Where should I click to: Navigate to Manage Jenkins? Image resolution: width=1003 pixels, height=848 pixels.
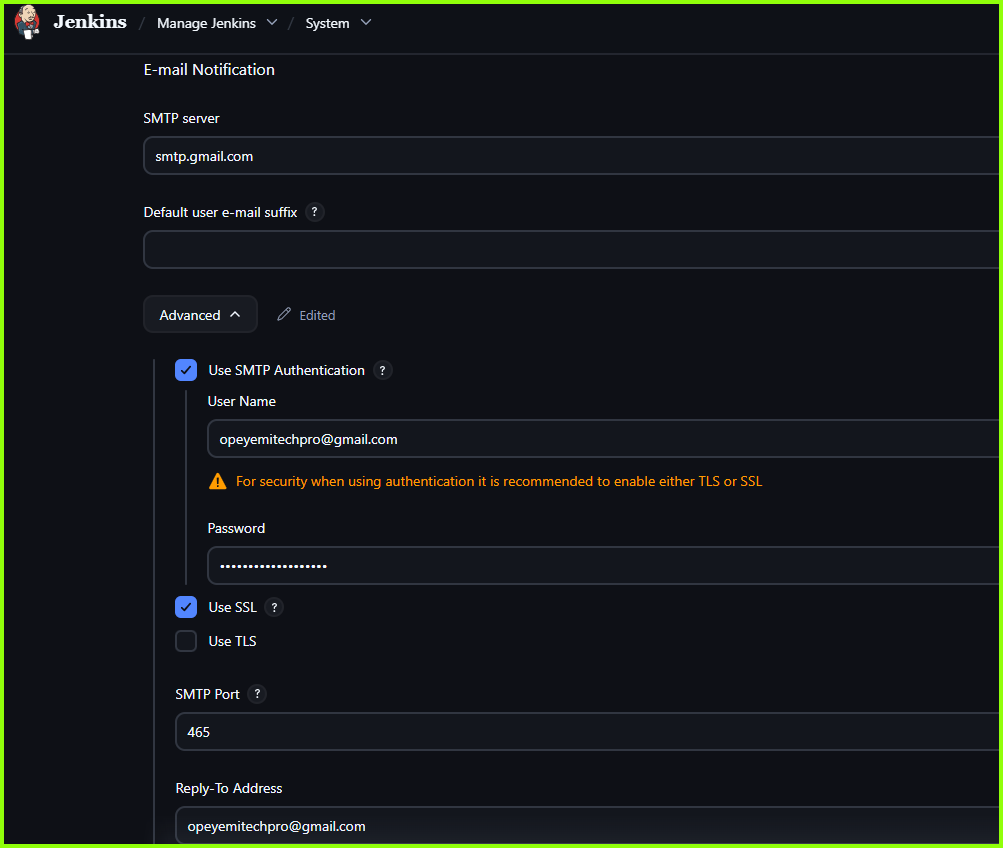point(206,22)
